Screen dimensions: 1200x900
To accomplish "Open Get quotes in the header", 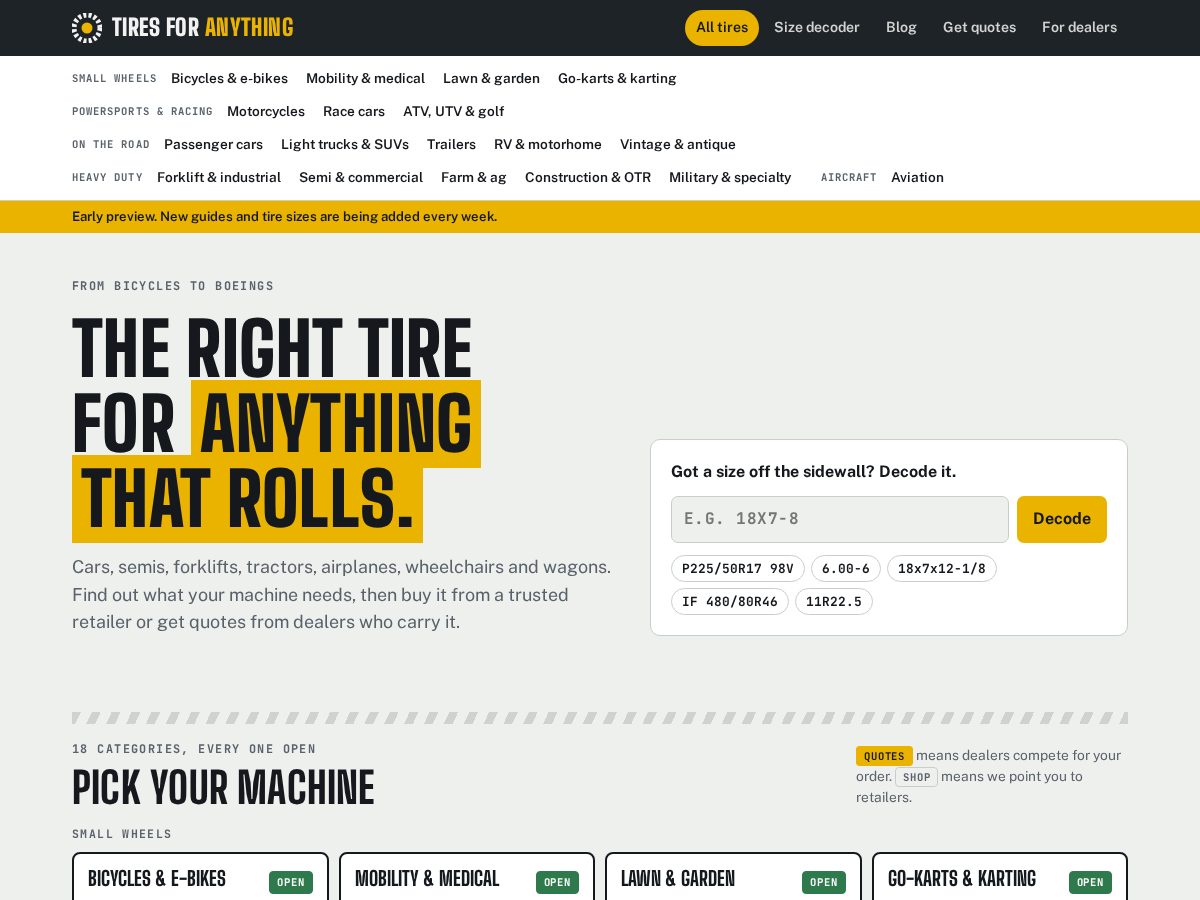I will coord(979,28).
